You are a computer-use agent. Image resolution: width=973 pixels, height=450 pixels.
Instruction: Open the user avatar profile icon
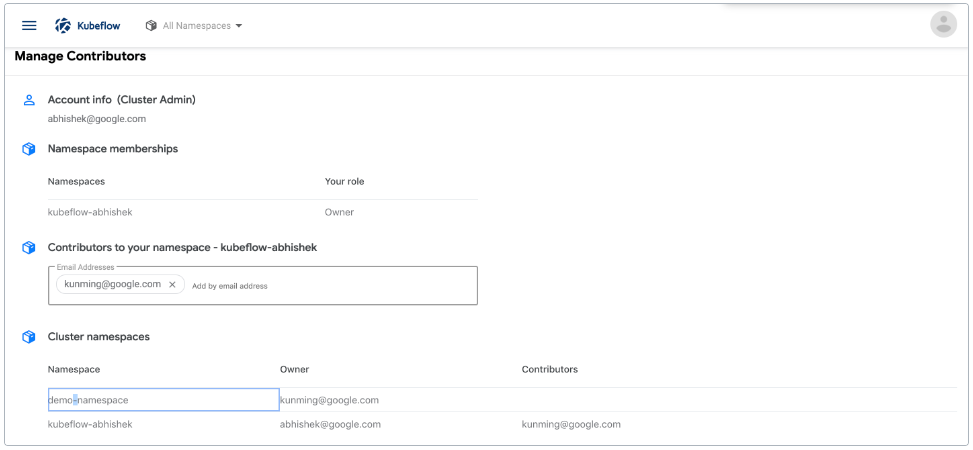point(942,25)
